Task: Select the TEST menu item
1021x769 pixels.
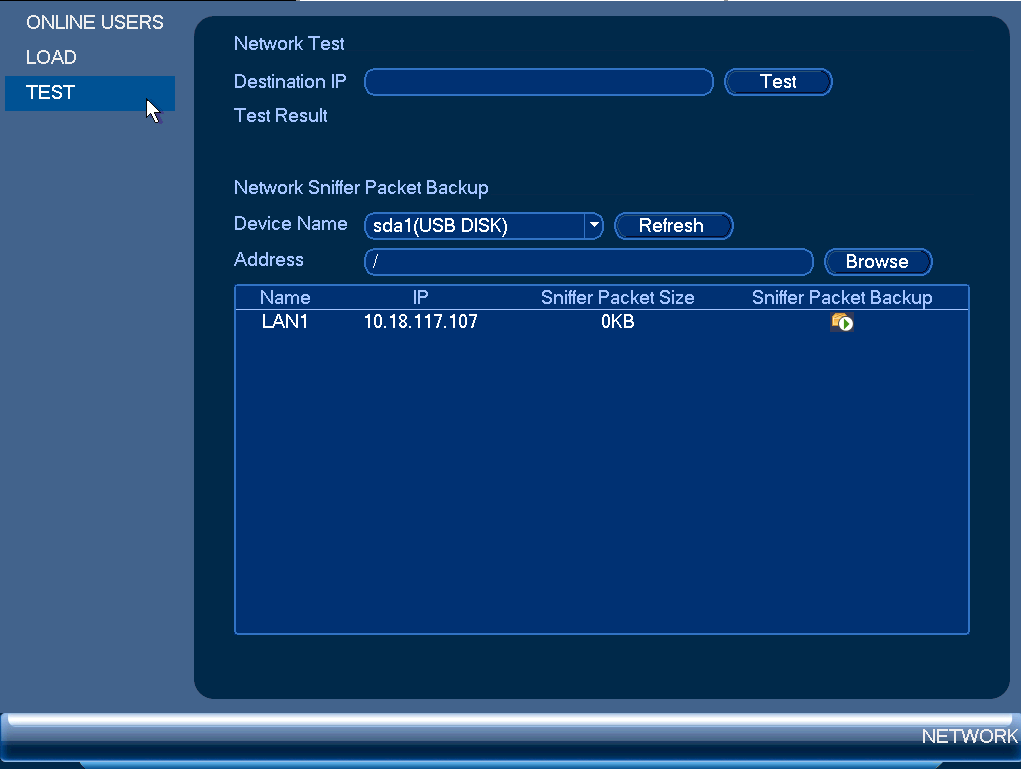Action: [x=89, y=92]
